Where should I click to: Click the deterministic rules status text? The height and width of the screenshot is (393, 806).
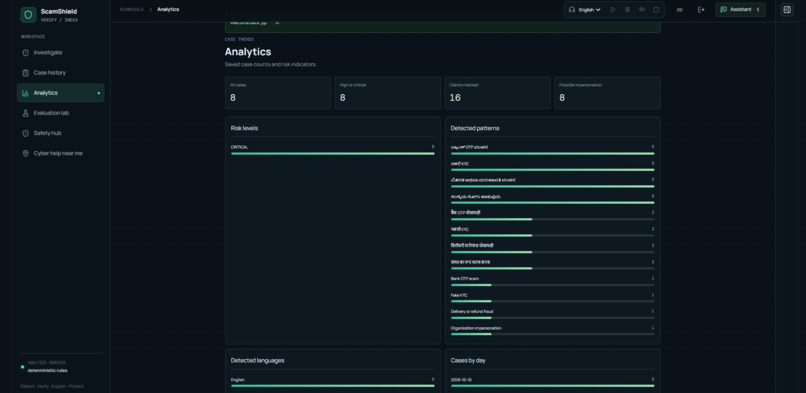click(47, 370)
